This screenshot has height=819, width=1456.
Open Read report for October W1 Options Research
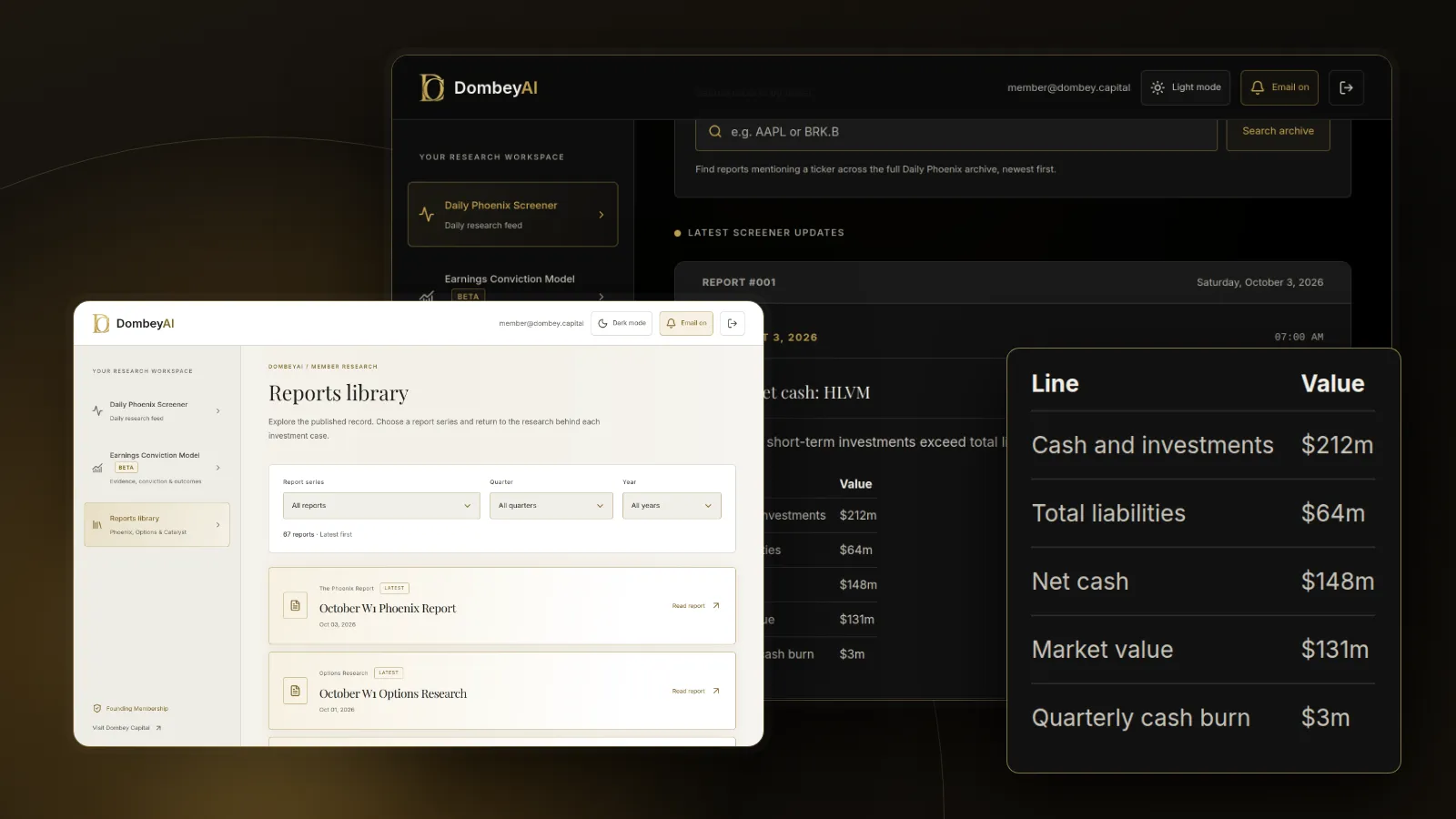[x=696, y=691]
